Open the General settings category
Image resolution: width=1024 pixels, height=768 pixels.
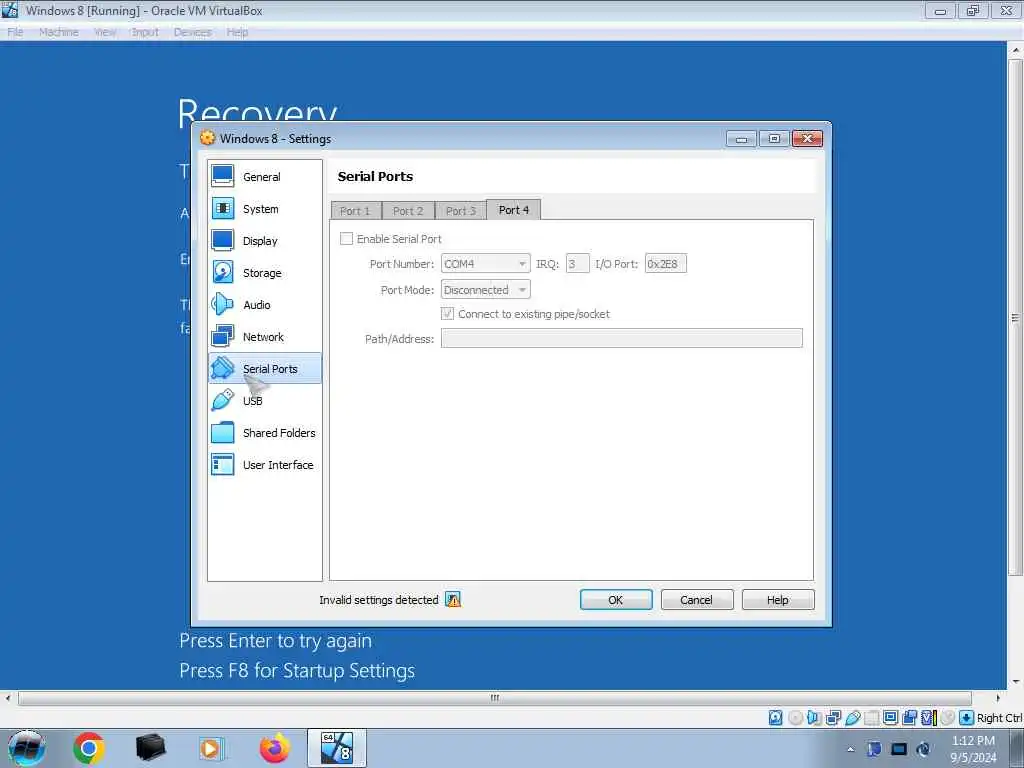click(264, 176)
